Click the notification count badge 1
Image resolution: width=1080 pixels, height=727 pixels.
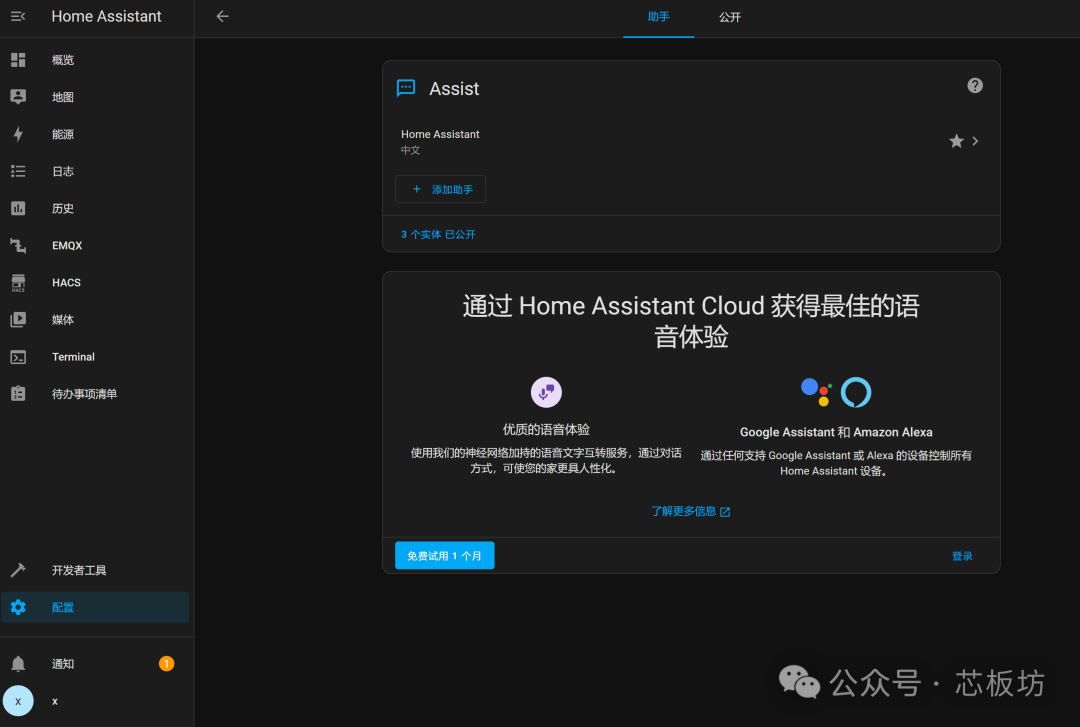click(166, 664)
